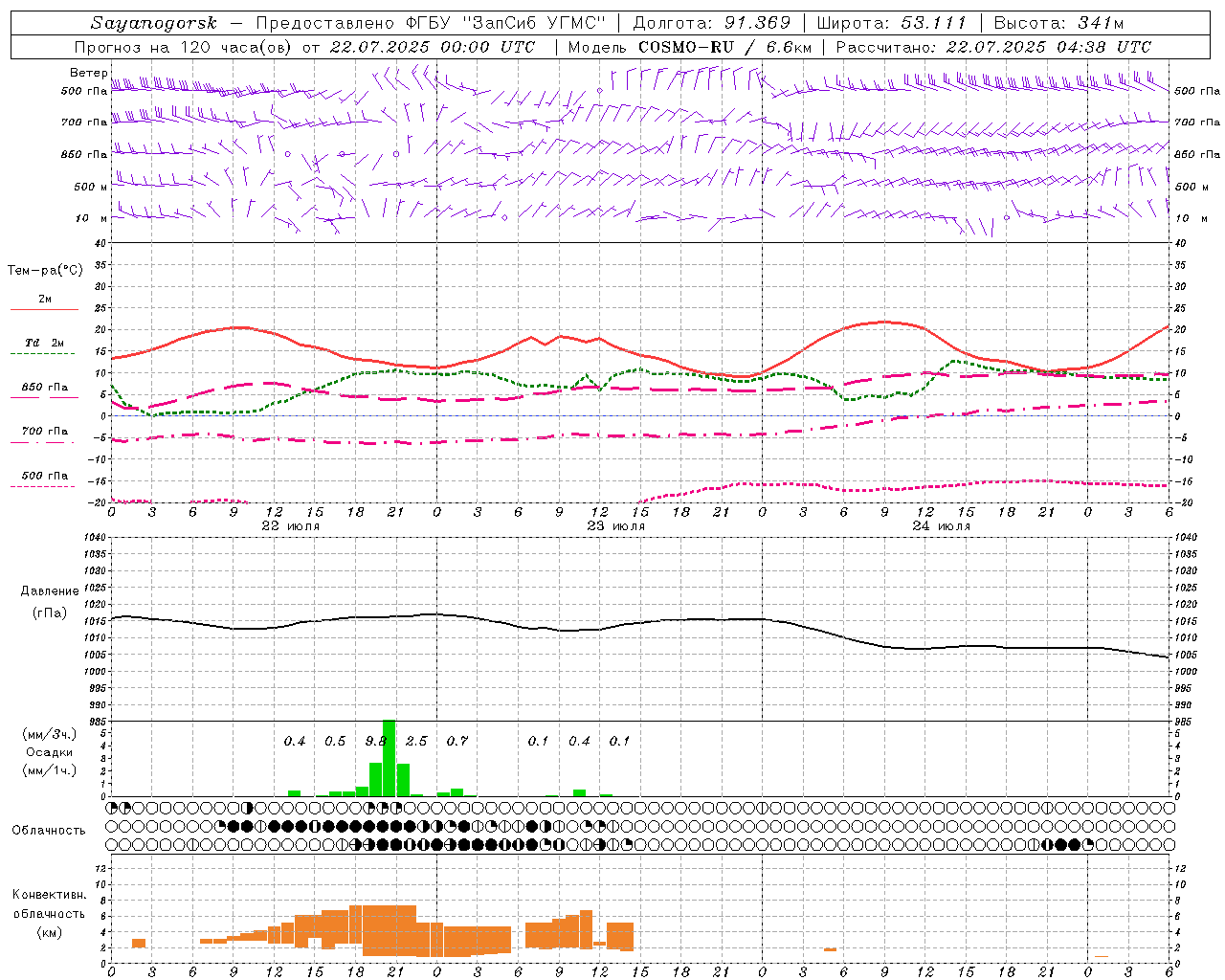Click the Рассчитано: 22.07.2025 04:38 UTC text
Screen dimensions: 1225x980
pyautogui.click(x=993, y=47)
